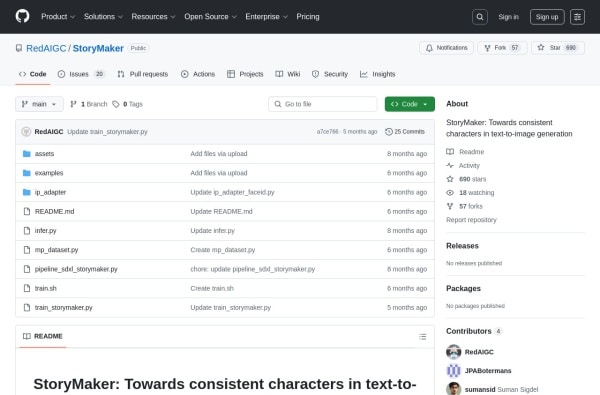Click the GitHub logo icon
Screen dimensions: 600x395
click(23, 16)
